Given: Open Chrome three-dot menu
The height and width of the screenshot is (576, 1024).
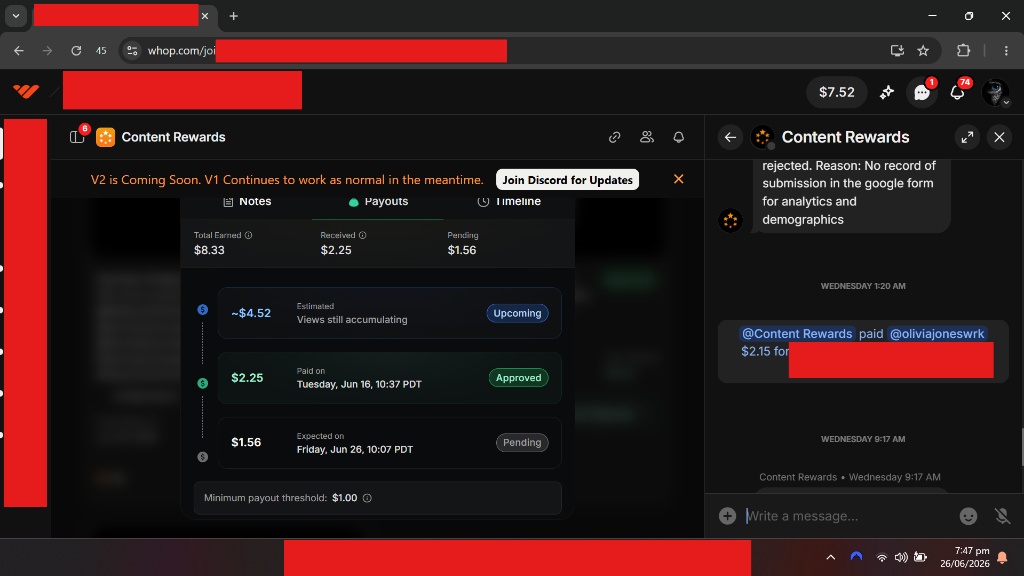Looking at the screenshot, I should pos(1006,51).
